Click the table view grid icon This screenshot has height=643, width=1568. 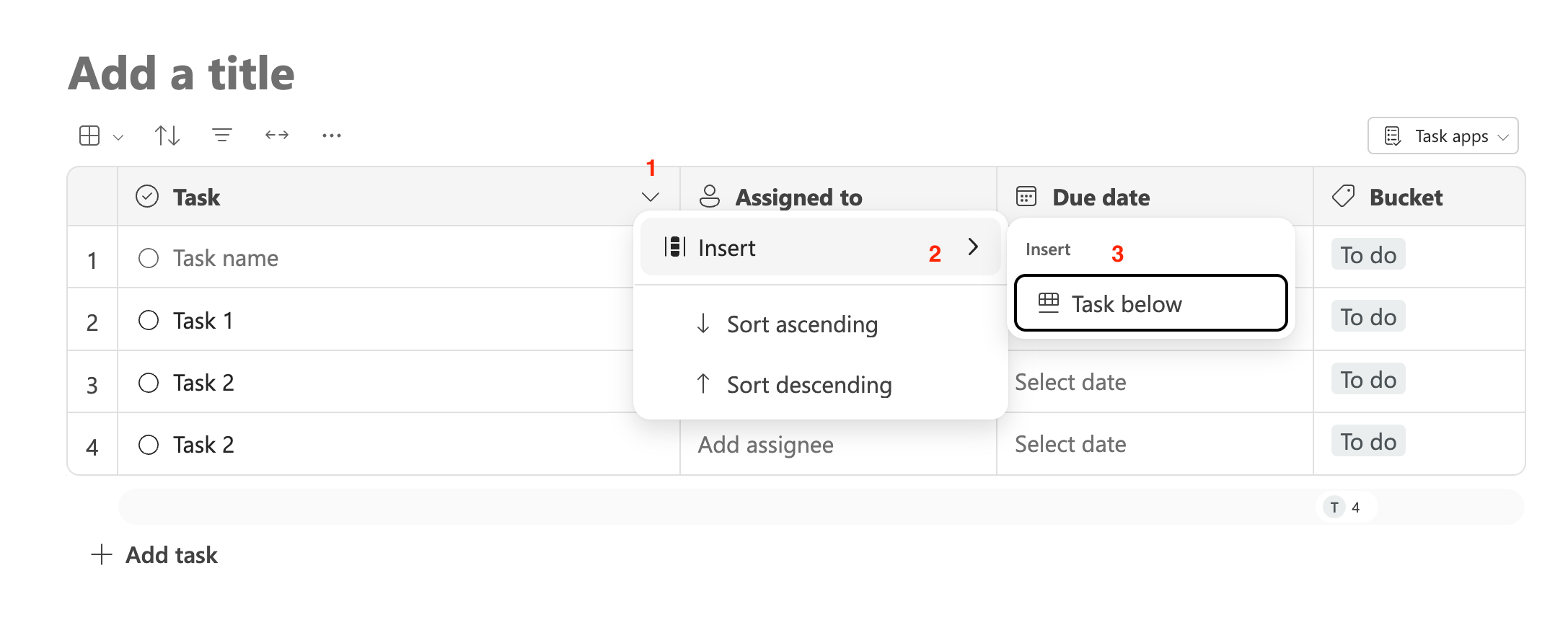click(x=90, y=136)
